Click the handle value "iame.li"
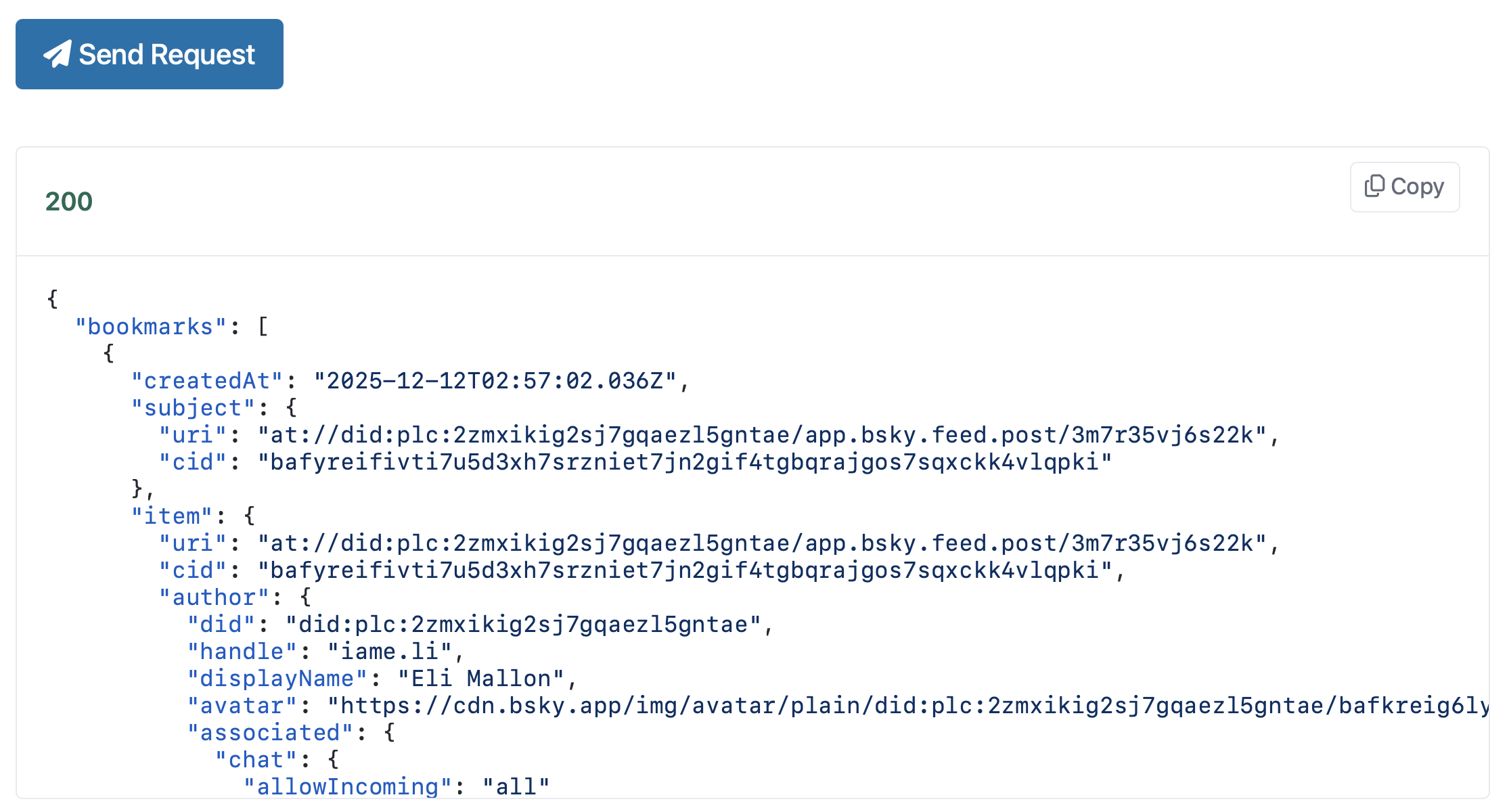Viewport: 1509px width, 812px height. coord(390,652)
